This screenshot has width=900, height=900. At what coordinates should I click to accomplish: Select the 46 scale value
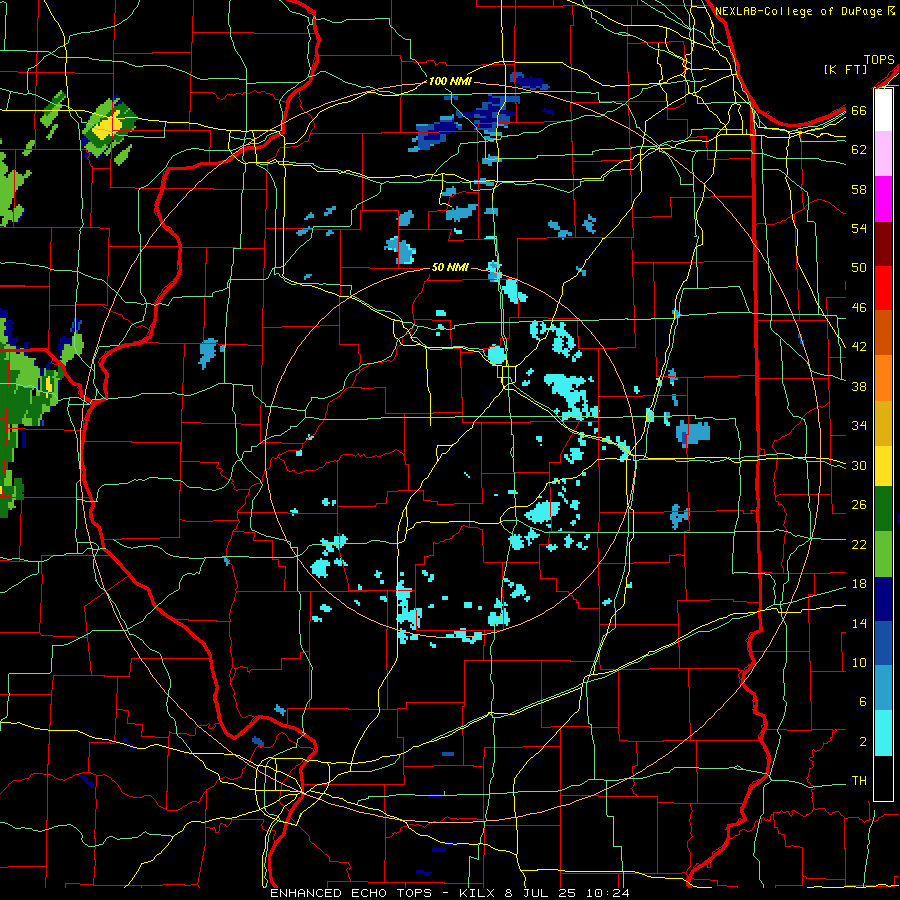[x=859, y=308]
